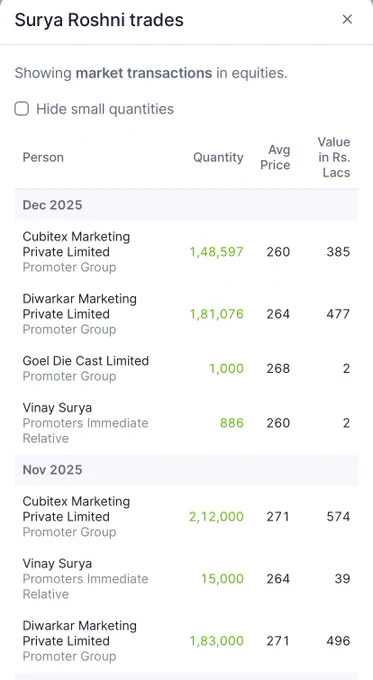The width and height of the screenshot is (373, 680).
Task: Click the Surya Roshni trades title
Action: point(99,20)
